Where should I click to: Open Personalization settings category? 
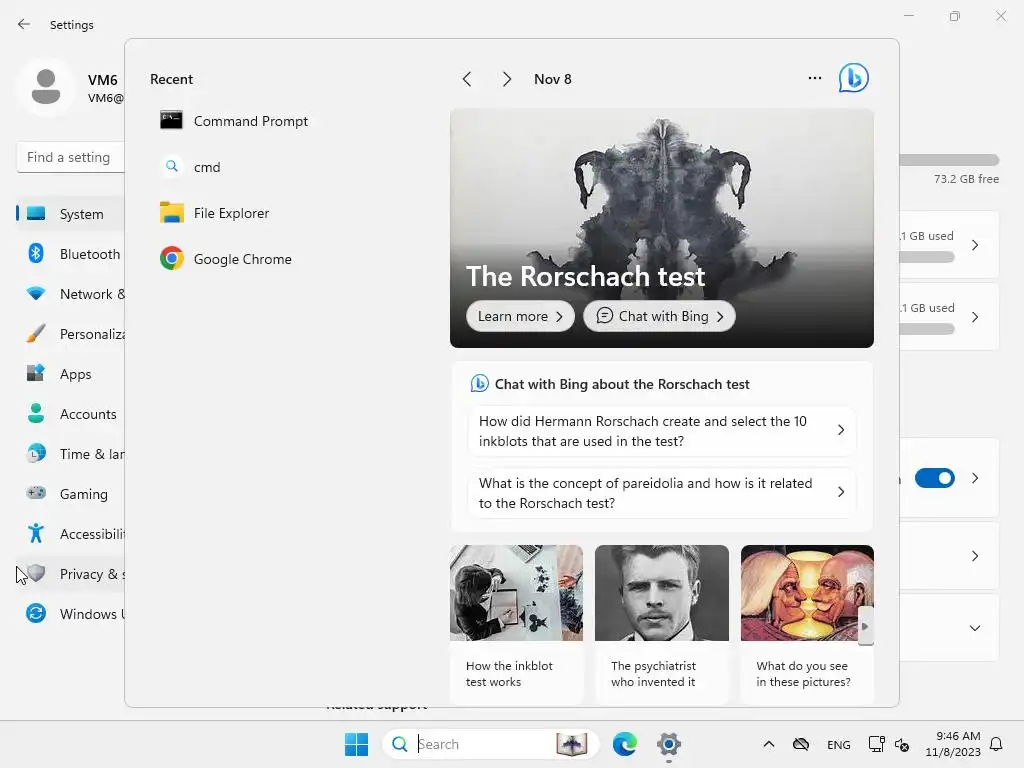71,334
